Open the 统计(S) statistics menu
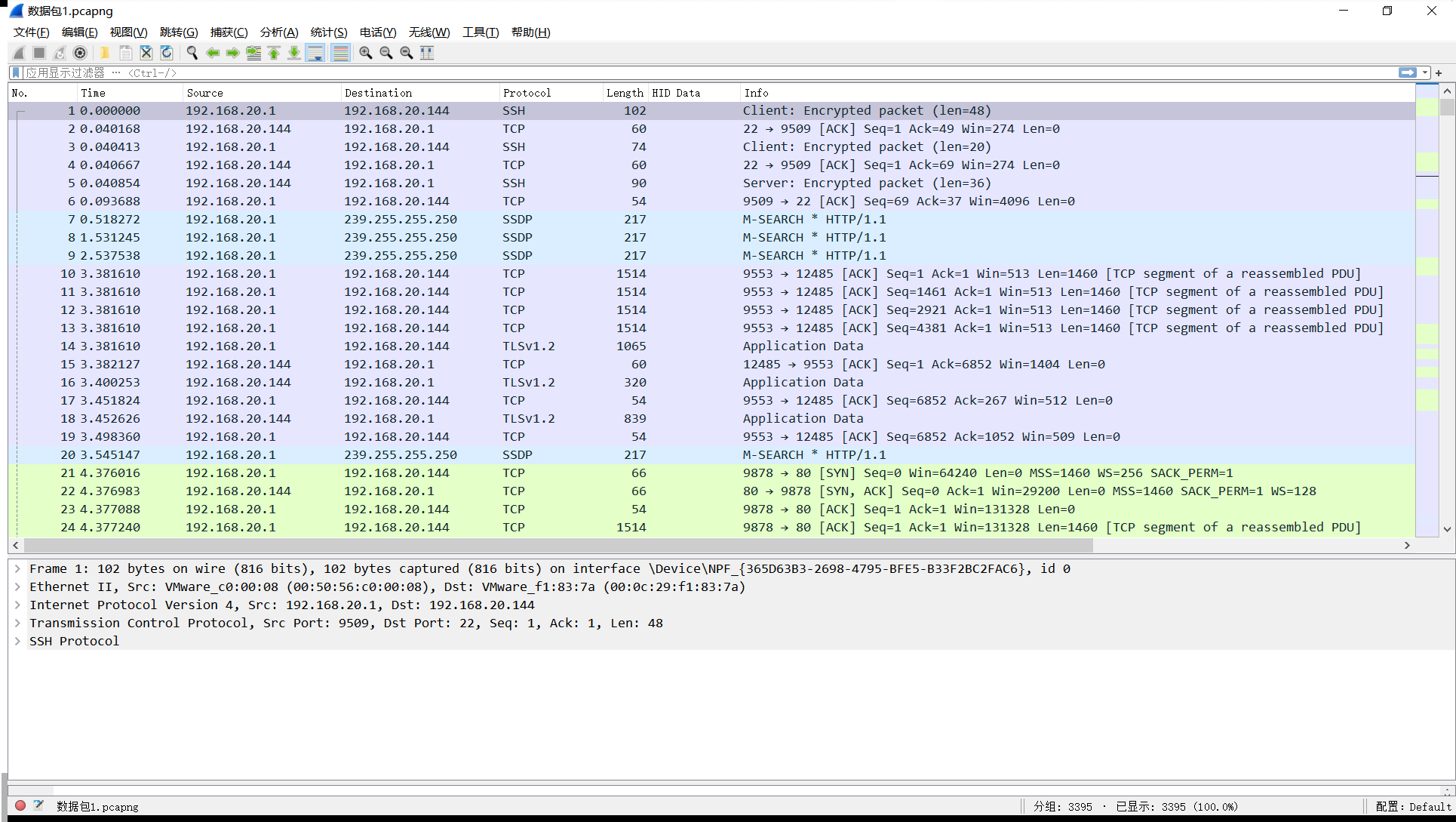The image size is (1456, 822). [x=329, y=32]
